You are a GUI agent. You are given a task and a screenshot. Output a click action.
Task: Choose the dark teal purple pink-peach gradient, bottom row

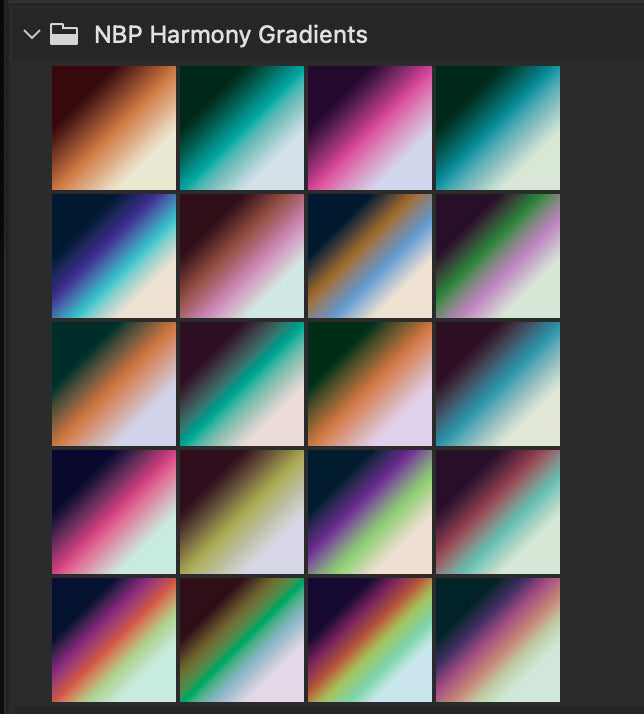click(498, 640)
